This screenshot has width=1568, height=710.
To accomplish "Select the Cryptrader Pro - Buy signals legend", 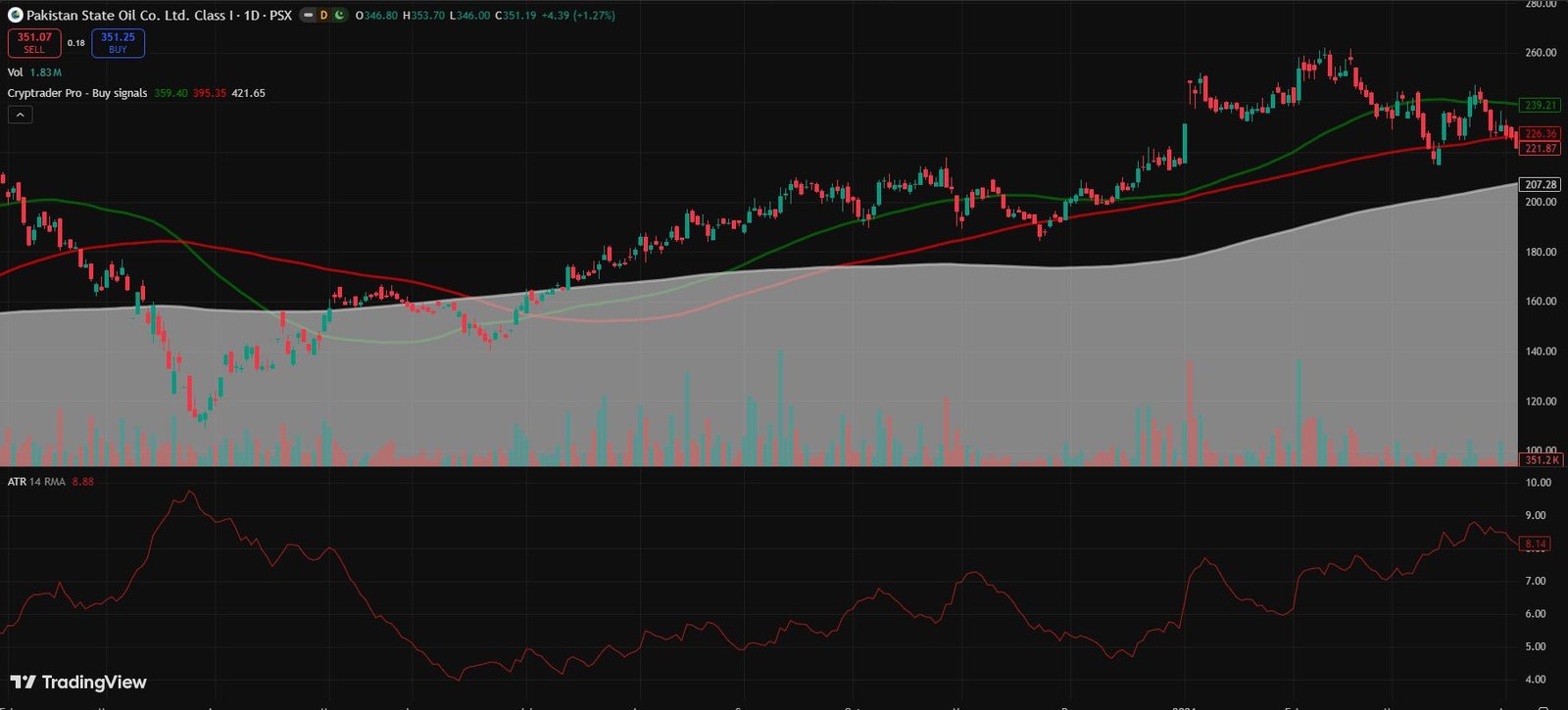I will coord(77,93).
